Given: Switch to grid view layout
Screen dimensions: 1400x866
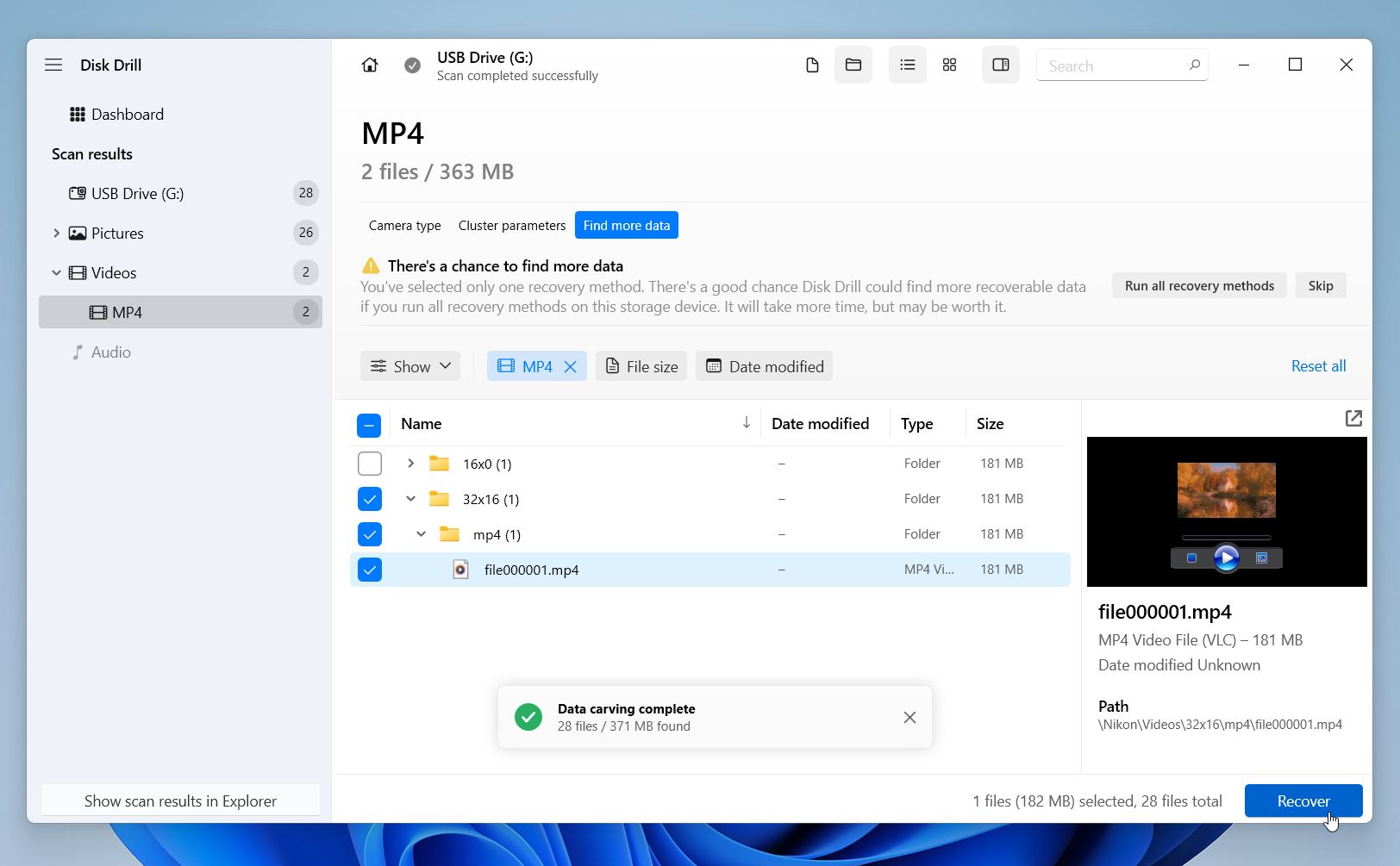Looking at the screenshot, I should click(949, 65).
